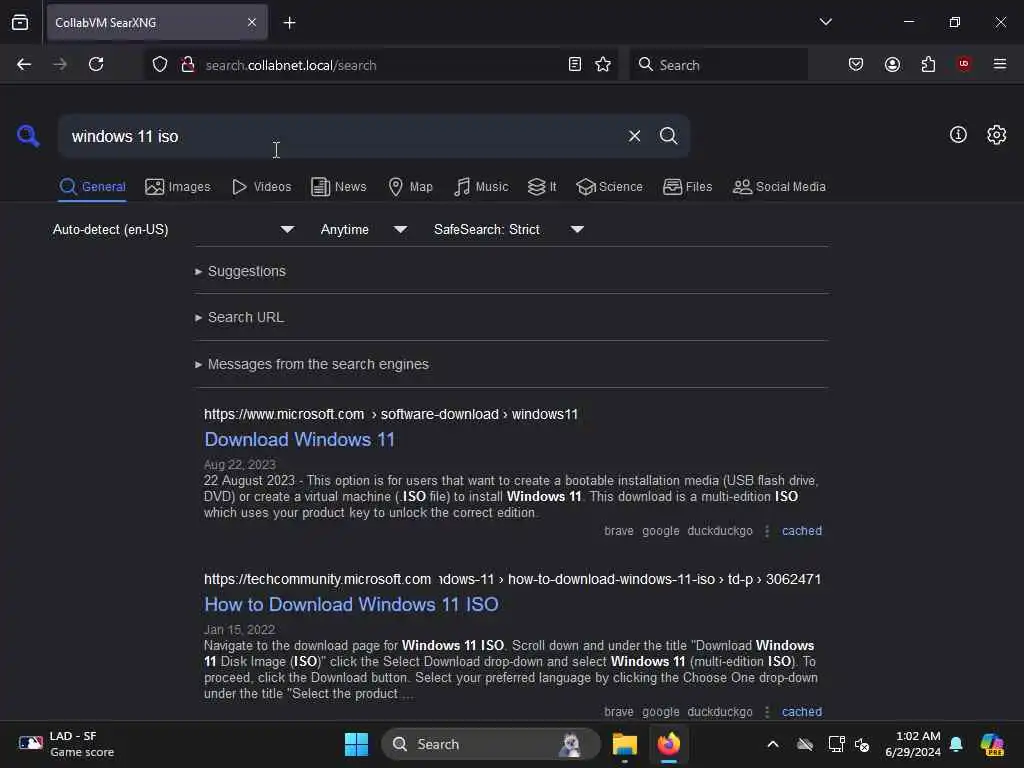1024x768 pixels.
Task: Click the site security padlock icon
Action: [188, 65]
